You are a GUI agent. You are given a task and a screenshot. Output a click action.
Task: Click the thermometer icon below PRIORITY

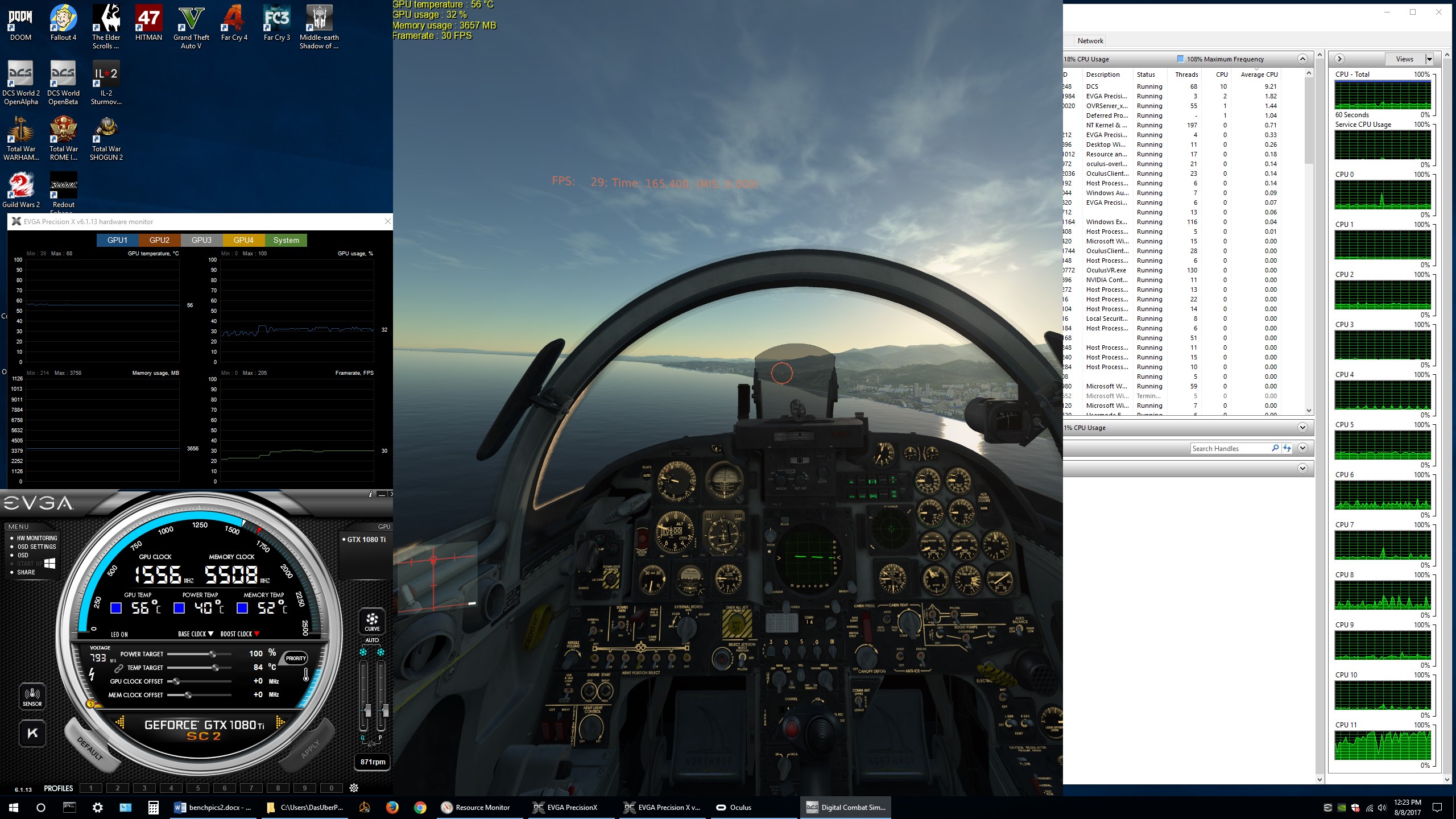coord(306,675)
